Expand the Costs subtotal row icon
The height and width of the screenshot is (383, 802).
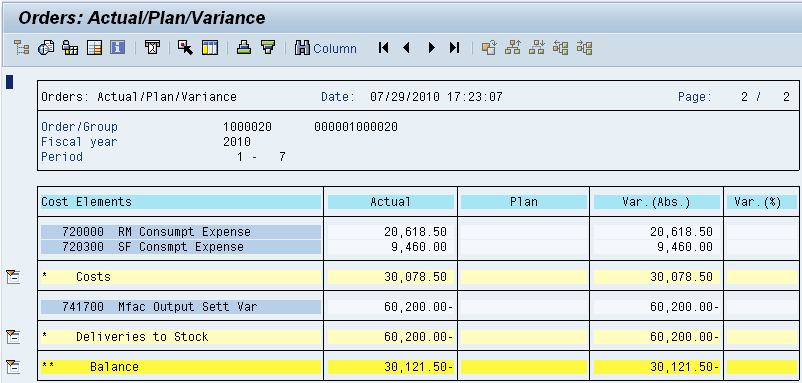[13, 277]
